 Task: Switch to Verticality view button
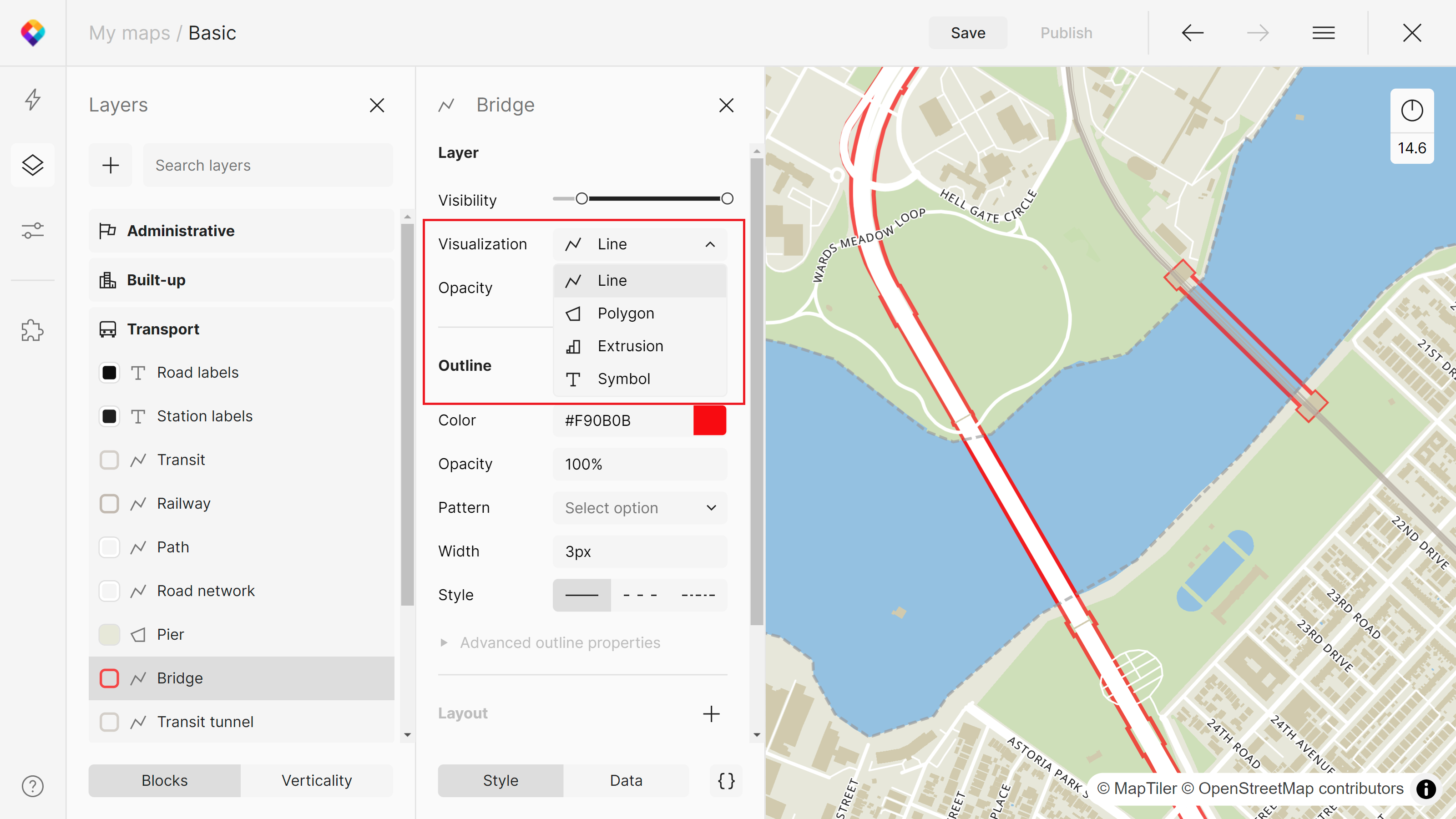[317, 781]
